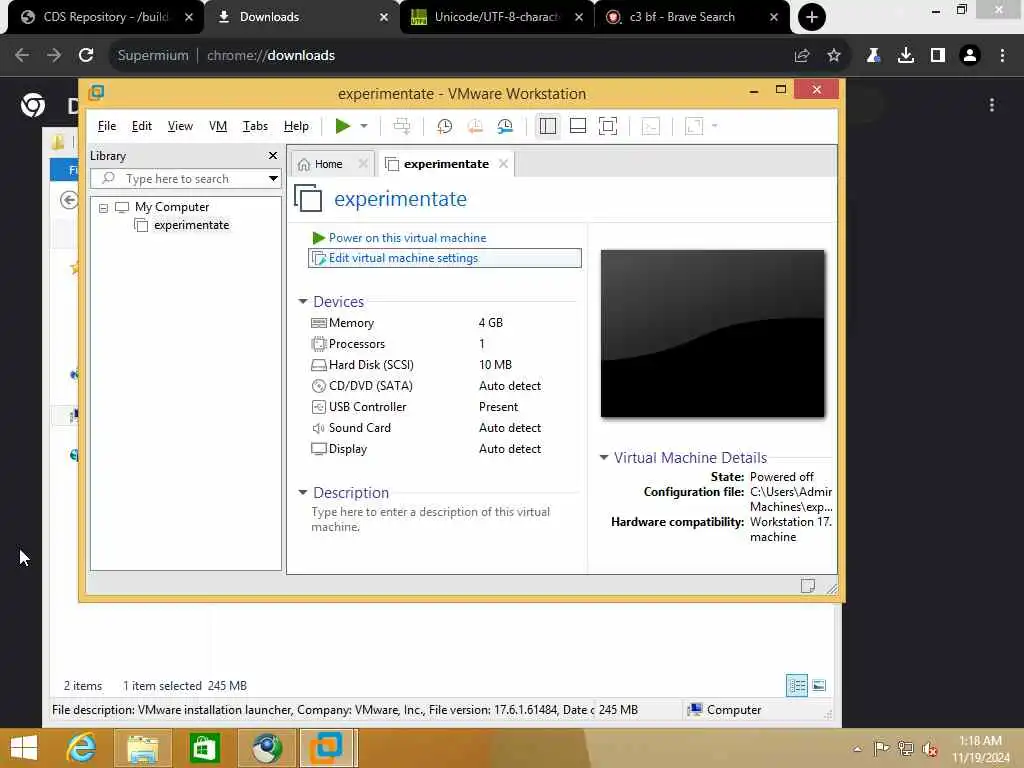Open the browser profile icon
The image size is (1024, 768).
click(x=970, y=56)
